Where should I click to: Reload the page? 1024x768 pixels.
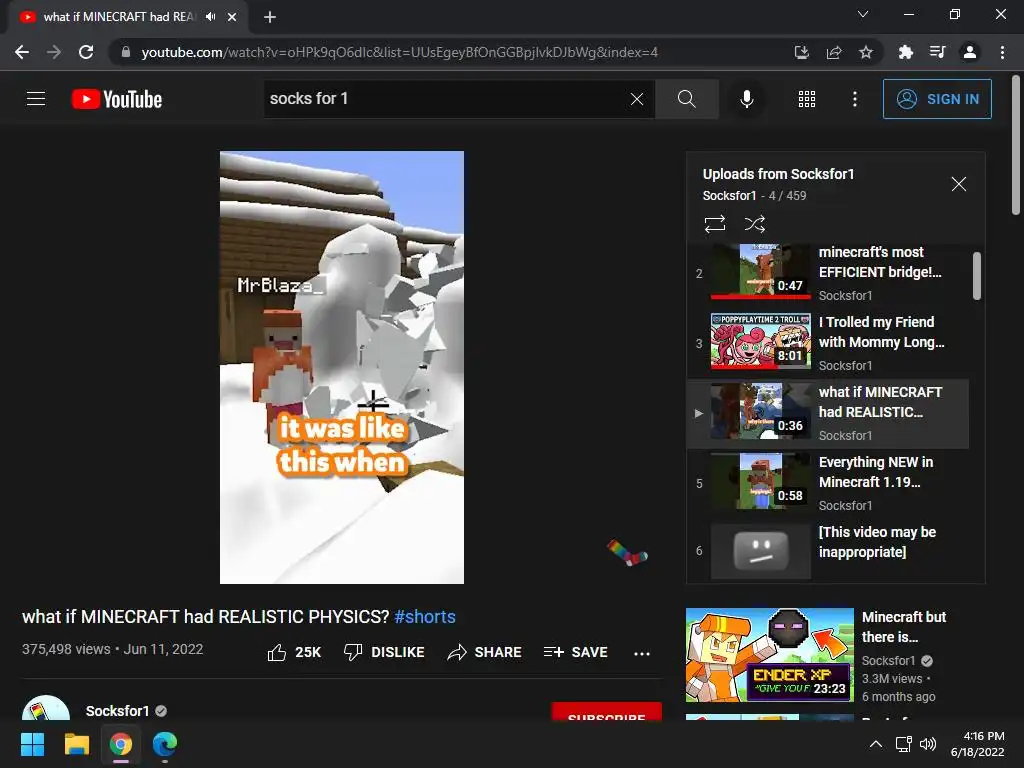click(86, 52)
